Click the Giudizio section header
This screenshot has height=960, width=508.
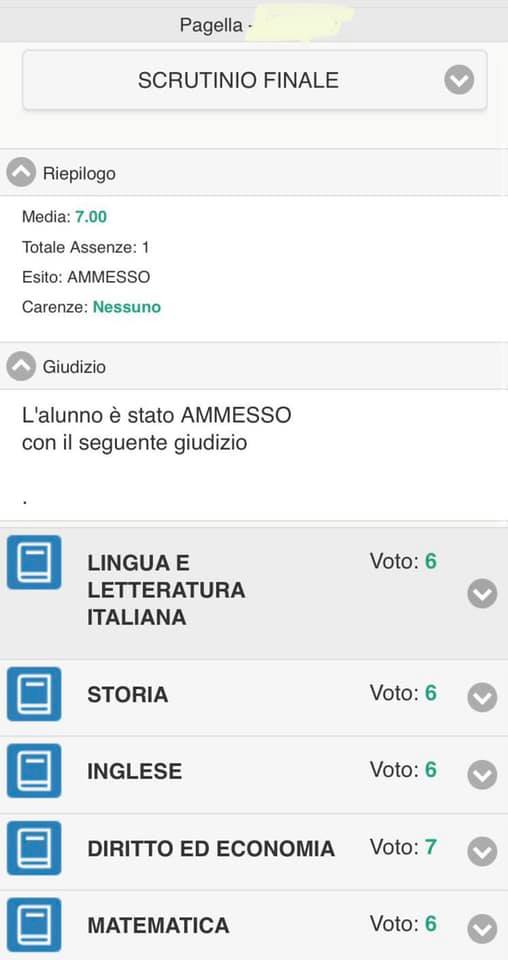254,366
